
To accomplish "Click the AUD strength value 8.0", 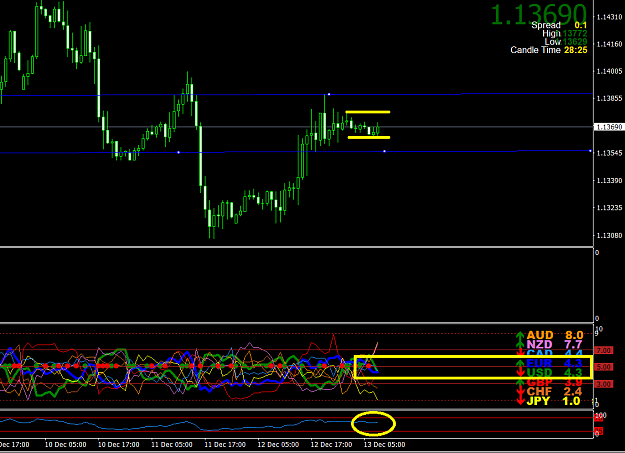I will [574, 335].
